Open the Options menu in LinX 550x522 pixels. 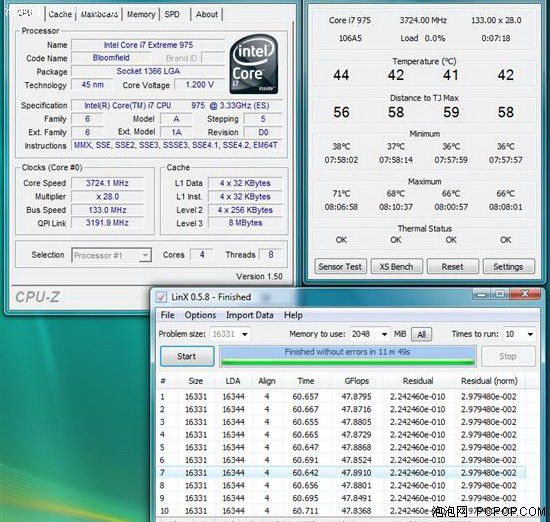click(200, 315)
